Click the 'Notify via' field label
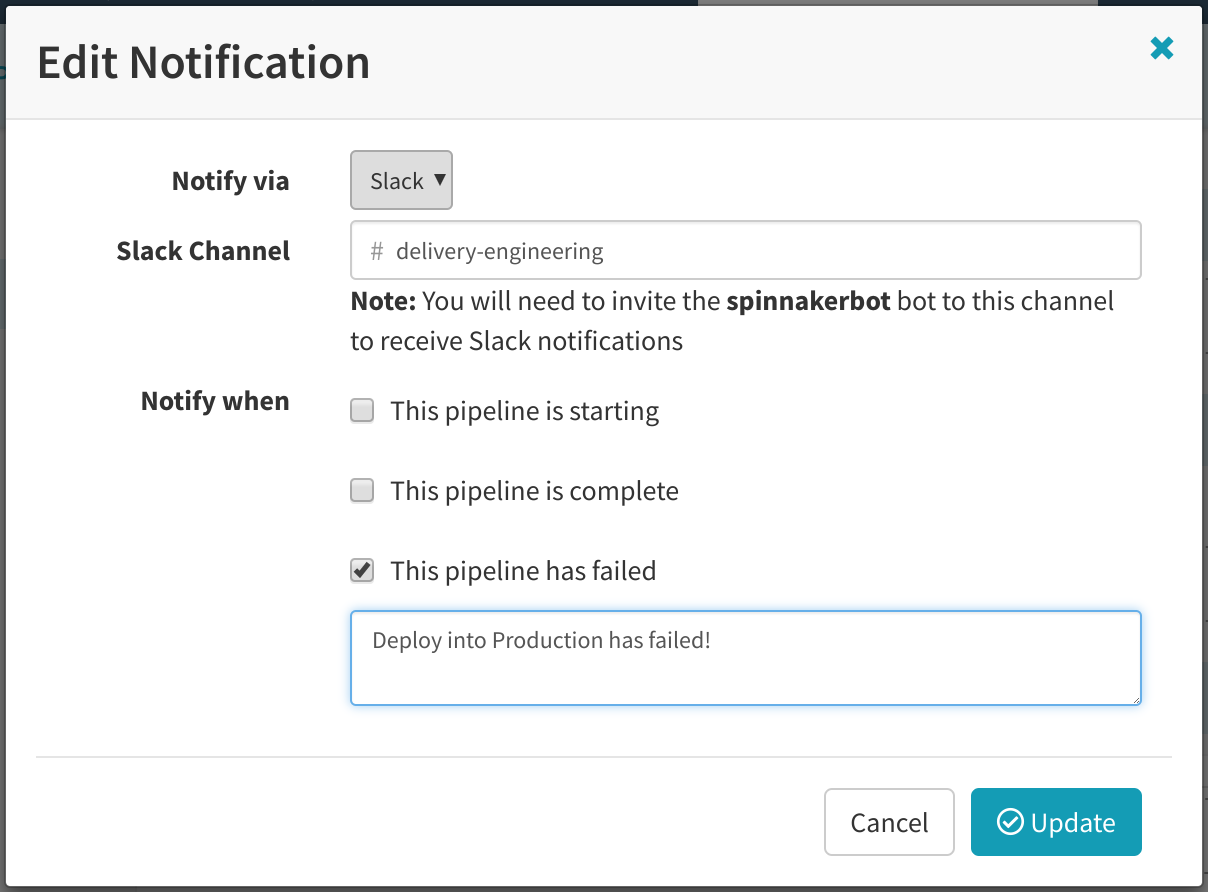The image size is (1208, 892). coord(230,181)
